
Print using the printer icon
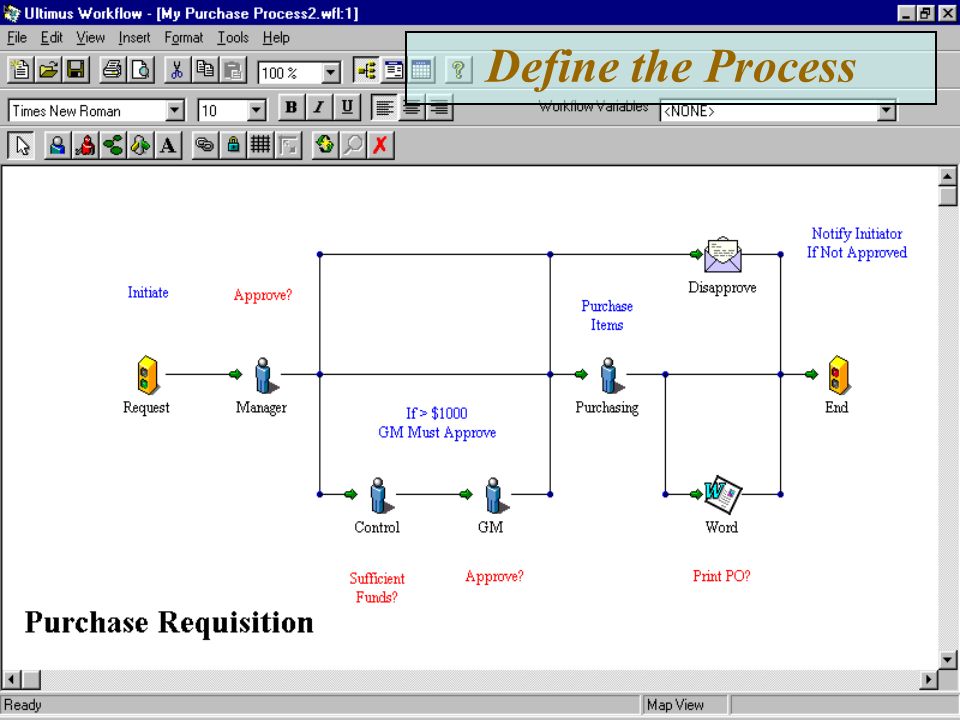click(x=112, y=70)
